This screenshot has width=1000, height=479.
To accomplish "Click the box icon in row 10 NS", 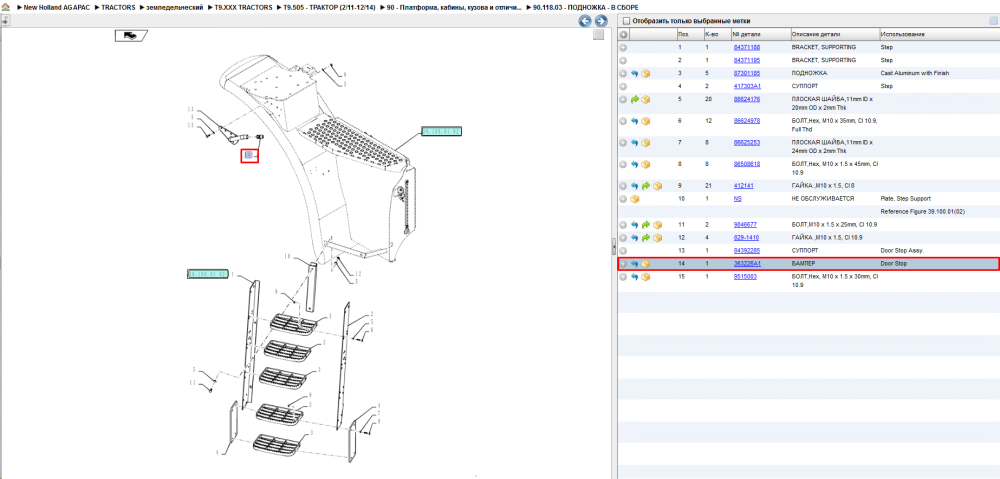I will 635,199.
